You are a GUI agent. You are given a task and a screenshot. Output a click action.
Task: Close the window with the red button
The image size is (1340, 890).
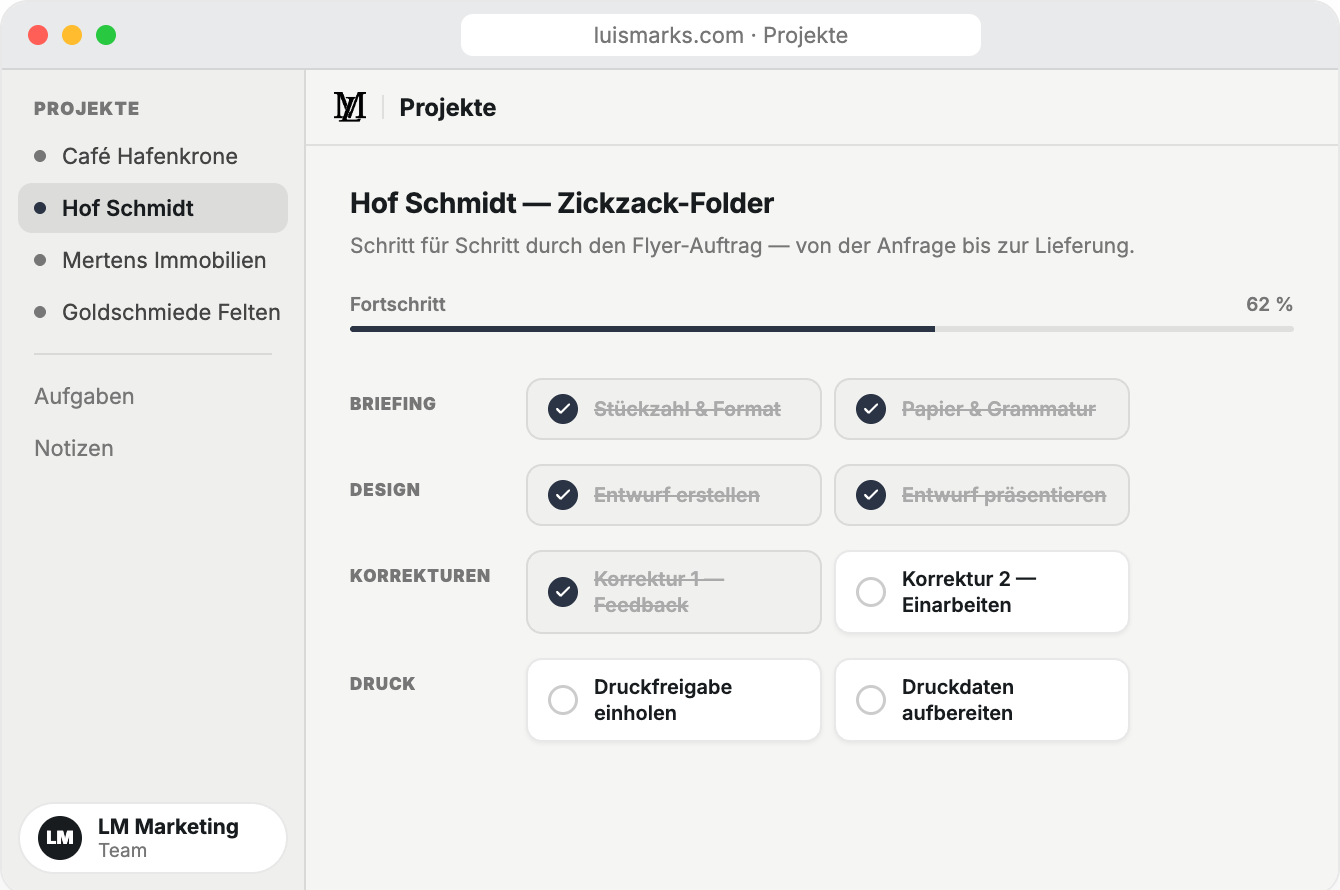pyautogui.click(x=38, y=35)
